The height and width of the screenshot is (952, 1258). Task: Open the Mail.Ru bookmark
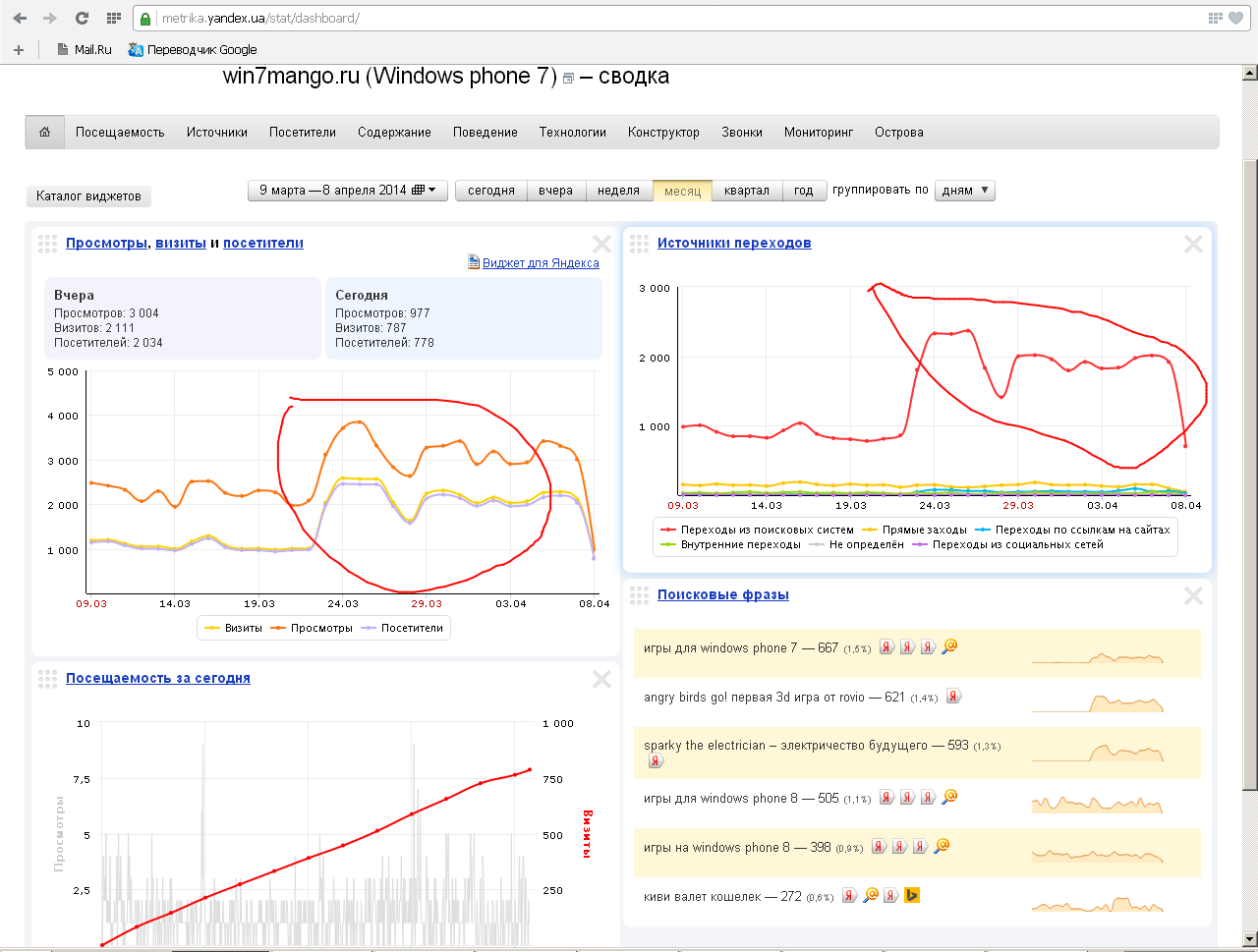click(x=84, y=49)
